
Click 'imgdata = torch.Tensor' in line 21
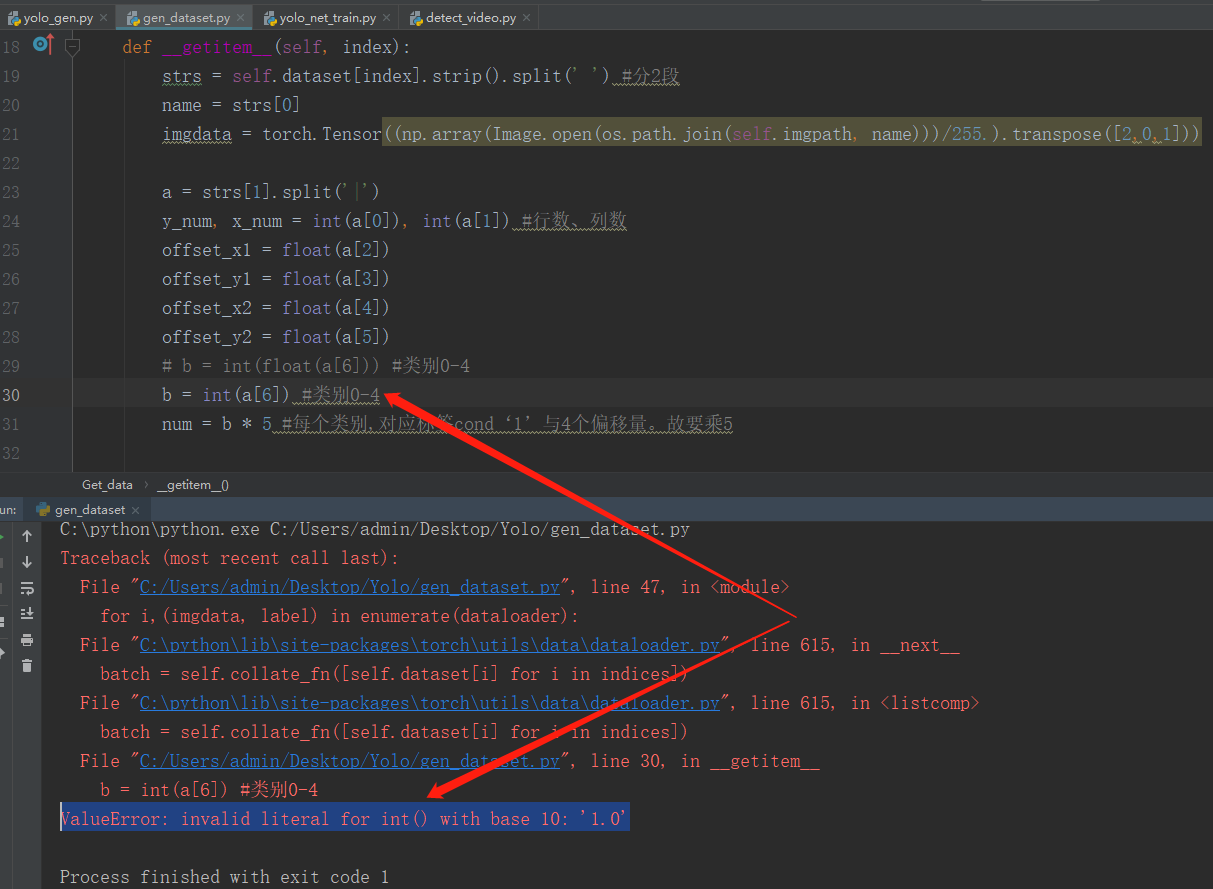[271, 134]
